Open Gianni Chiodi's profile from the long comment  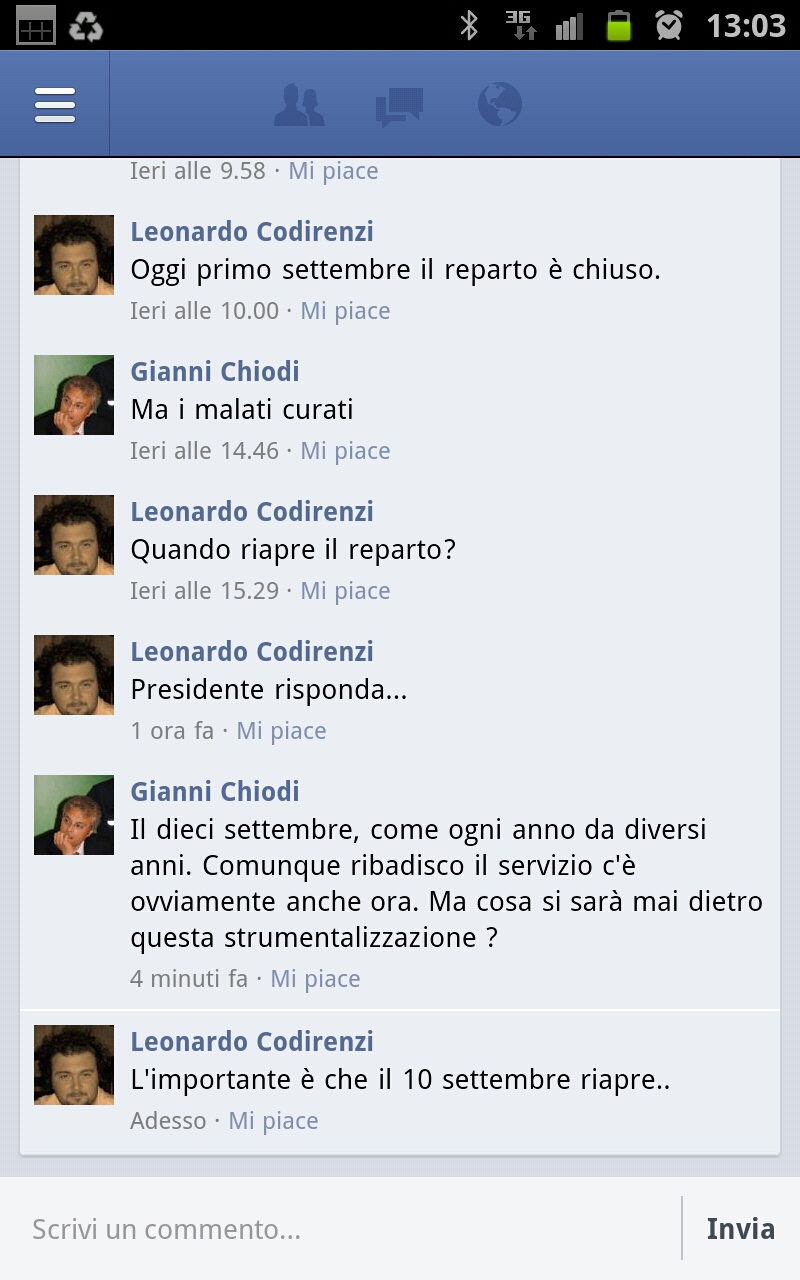point(215,791)
